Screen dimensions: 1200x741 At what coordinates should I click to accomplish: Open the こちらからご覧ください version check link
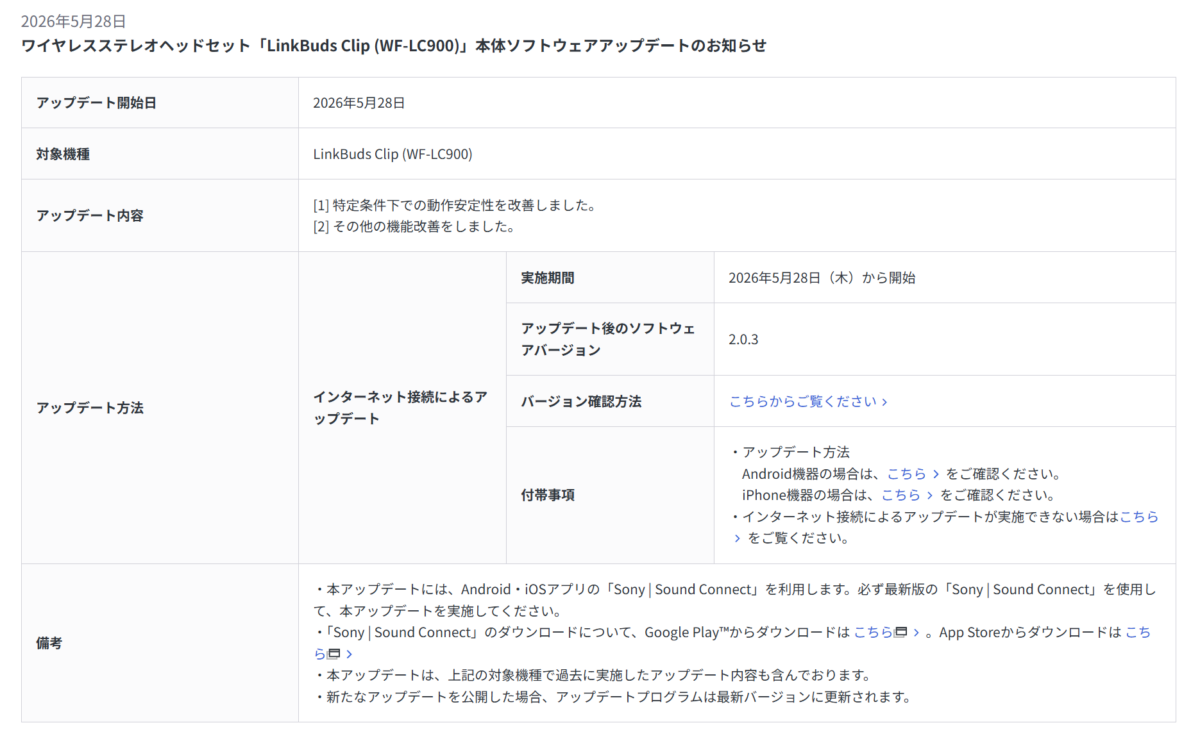[x=808, y=401]
